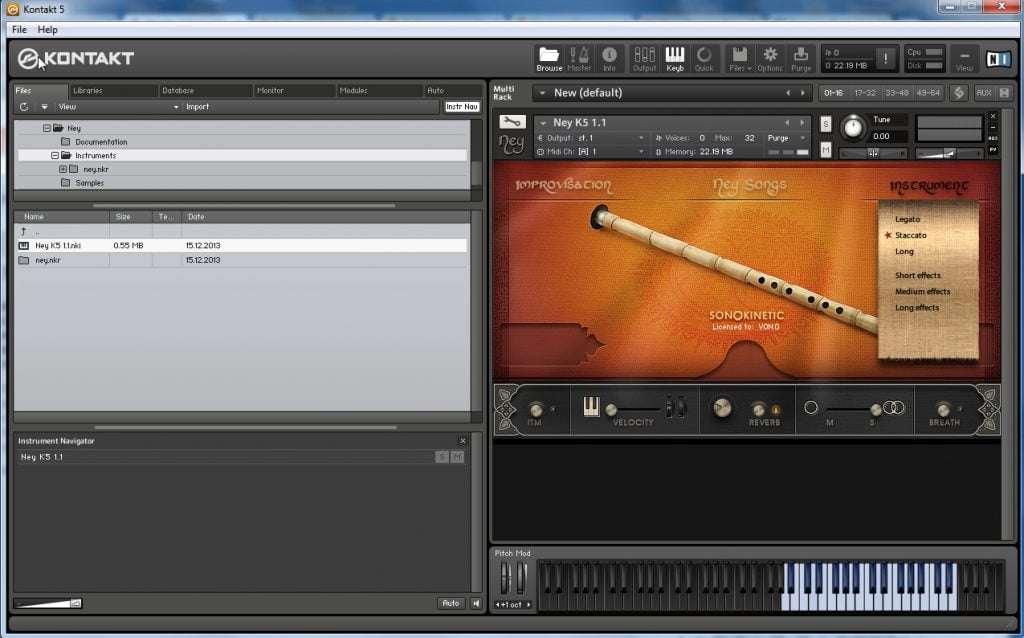
Task: Open the Quick-Load browser
Action: pyautogui.click(x=704, y=59)
